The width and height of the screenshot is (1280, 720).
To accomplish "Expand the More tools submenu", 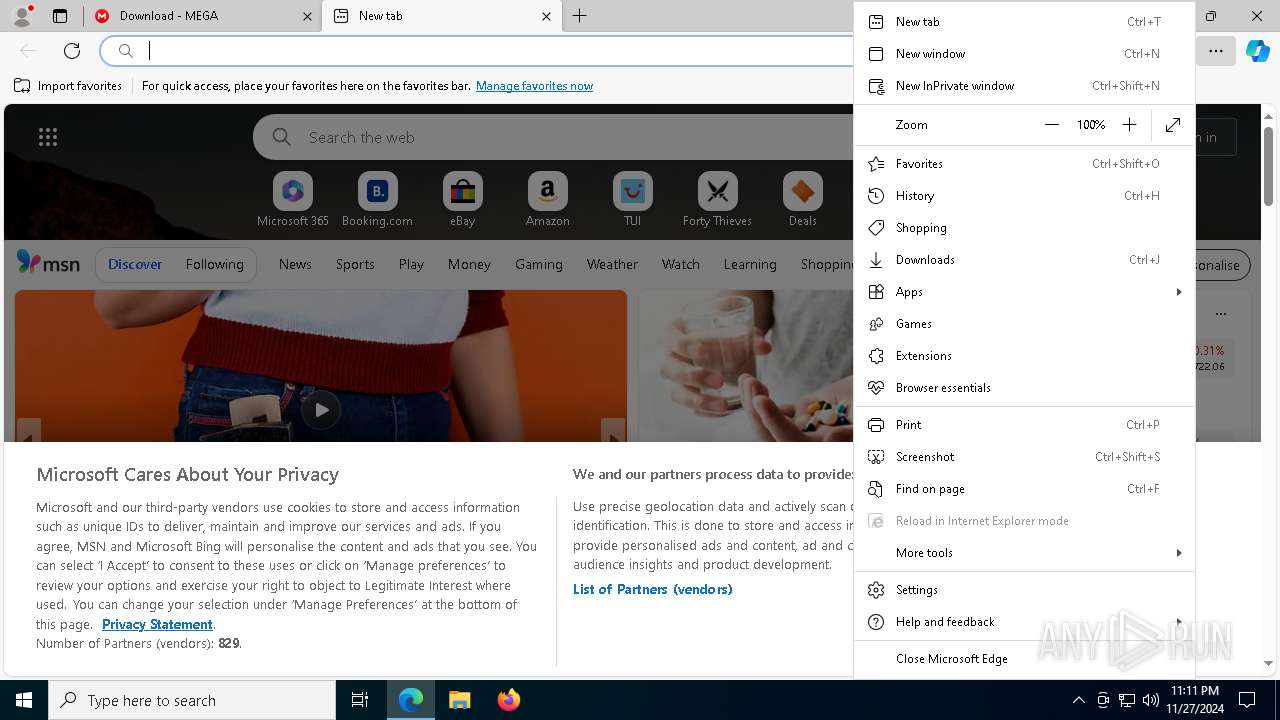I will tap(1024, 553).
